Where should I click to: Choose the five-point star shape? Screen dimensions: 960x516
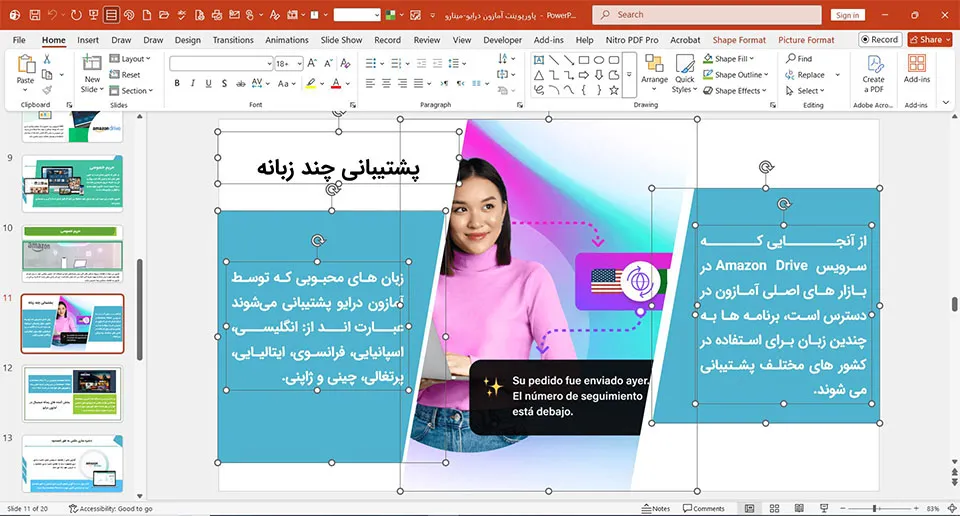tap(613, 91)
